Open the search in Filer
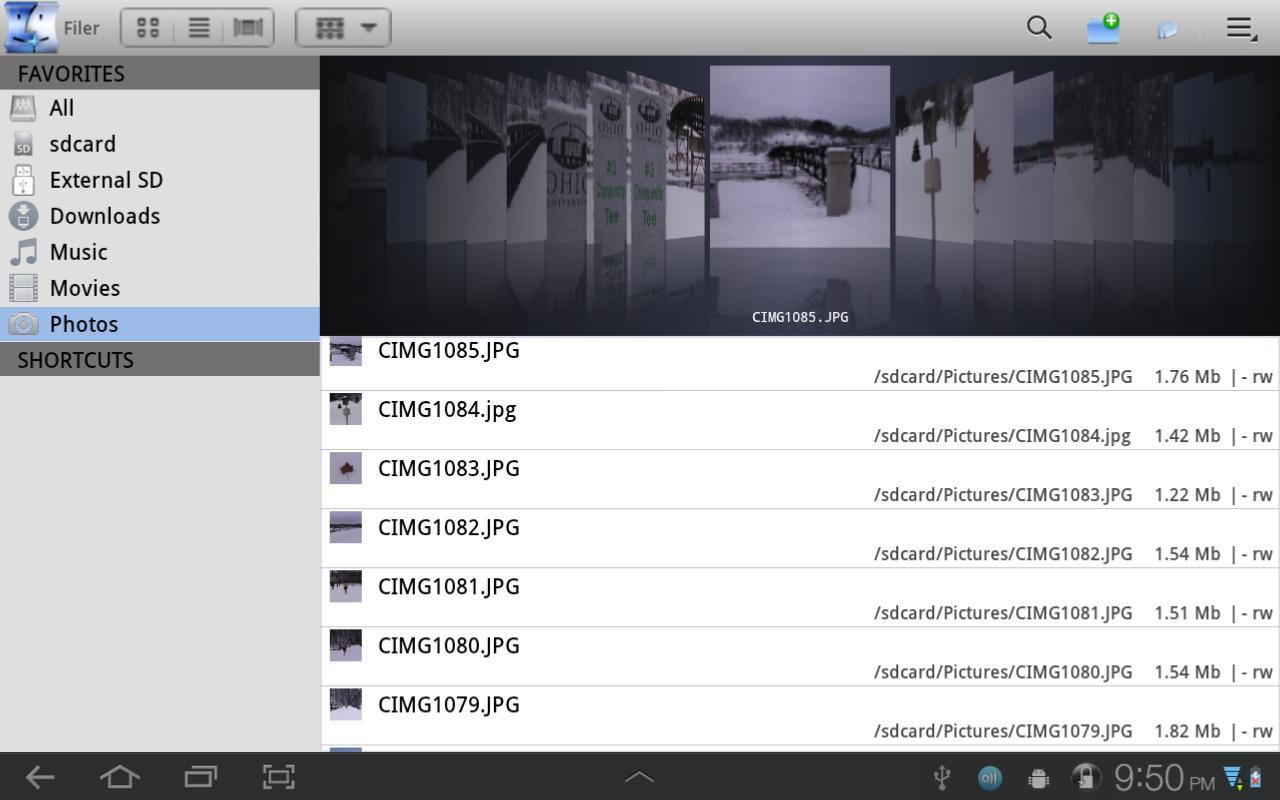1280x800 pixels. [1038, 28]
